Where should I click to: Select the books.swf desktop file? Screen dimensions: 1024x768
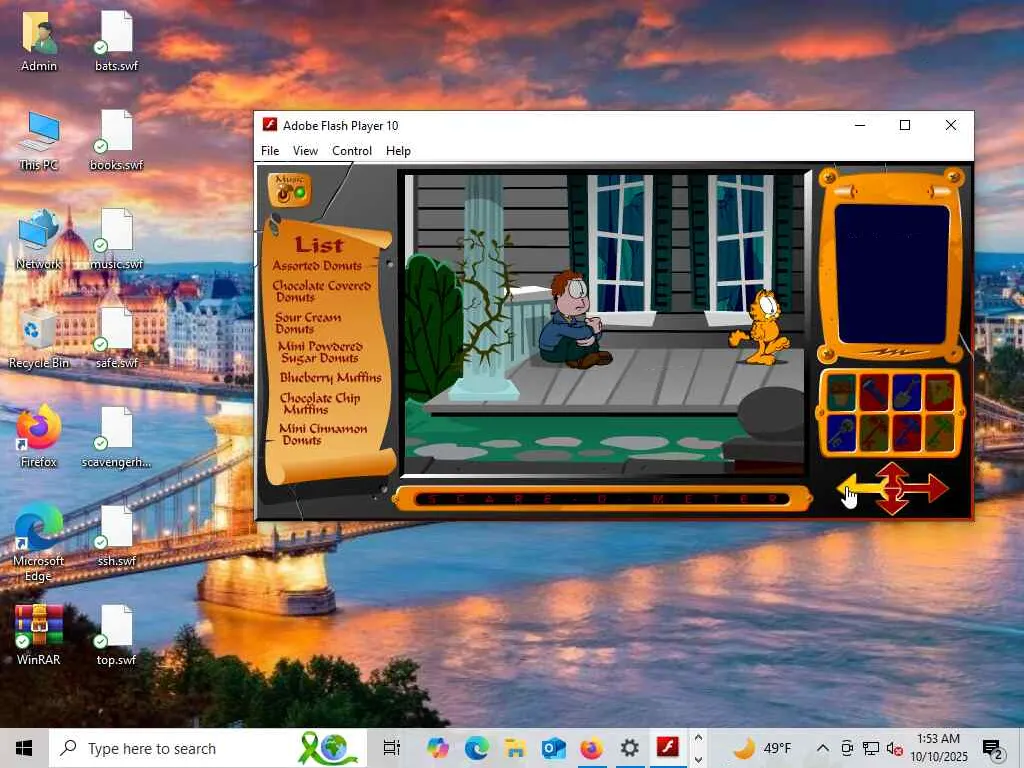(116, 140)
